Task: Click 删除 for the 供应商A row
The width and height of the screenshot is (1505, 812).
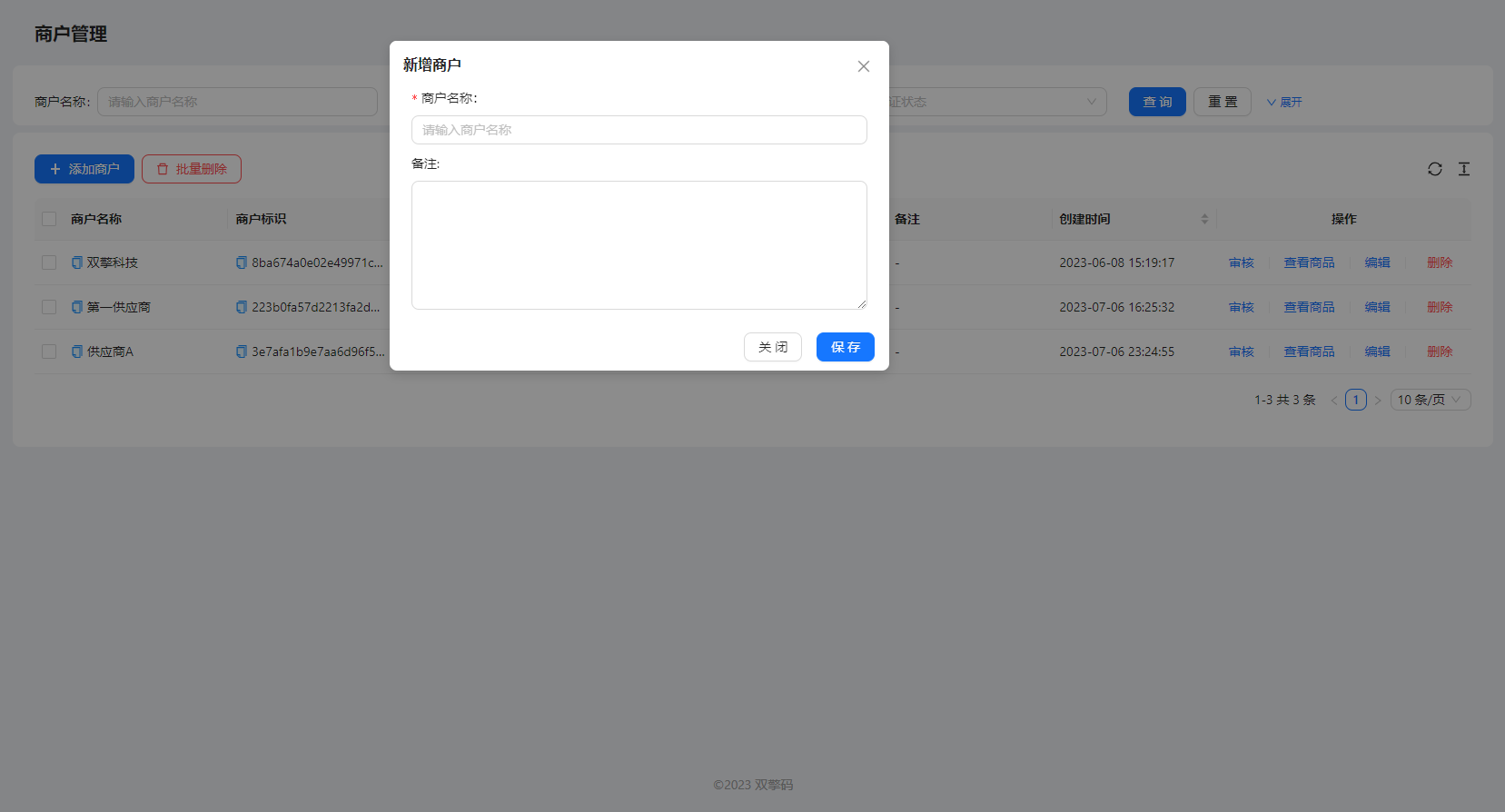Action: coord(1440,352)
